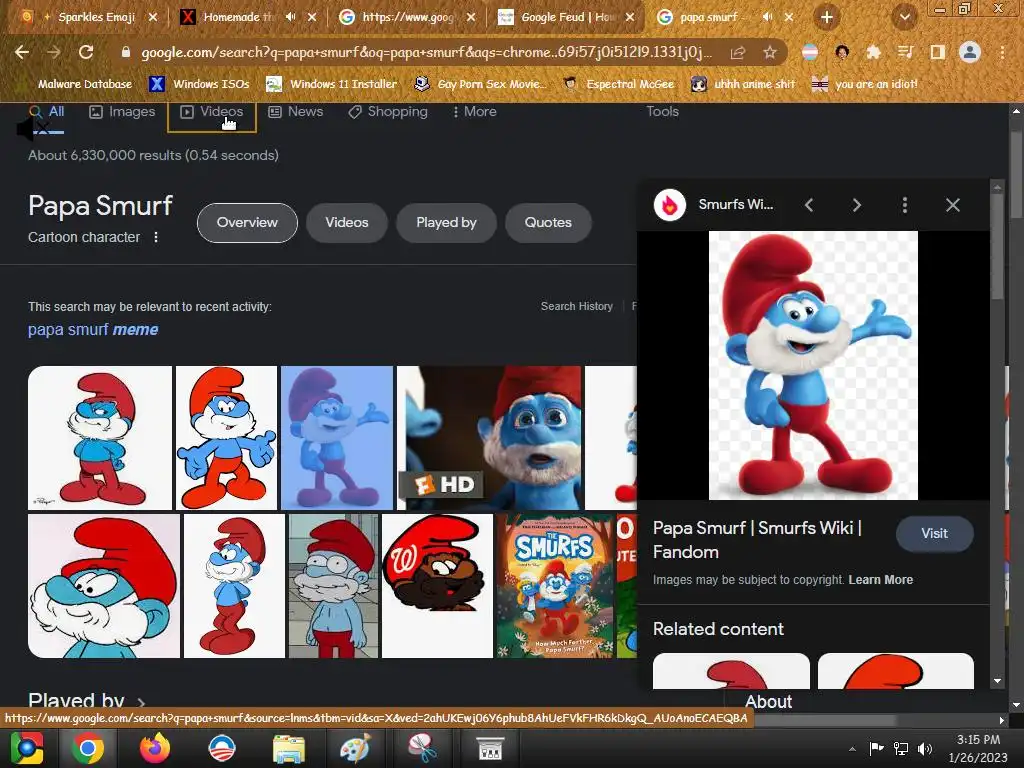
Task: Expand the Played by section arrow
Action: (x=141, y=703)
